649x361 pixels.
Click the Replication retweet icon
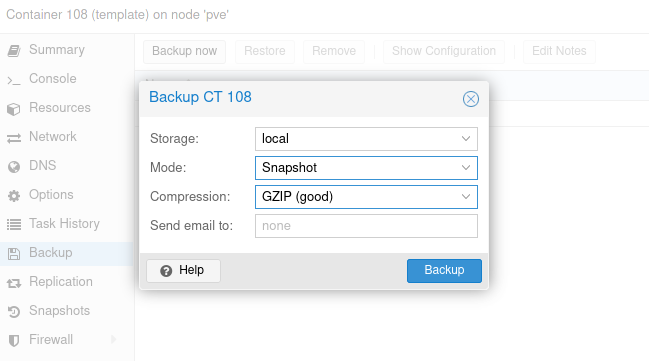pyautogui.click(x=14, y=283)
